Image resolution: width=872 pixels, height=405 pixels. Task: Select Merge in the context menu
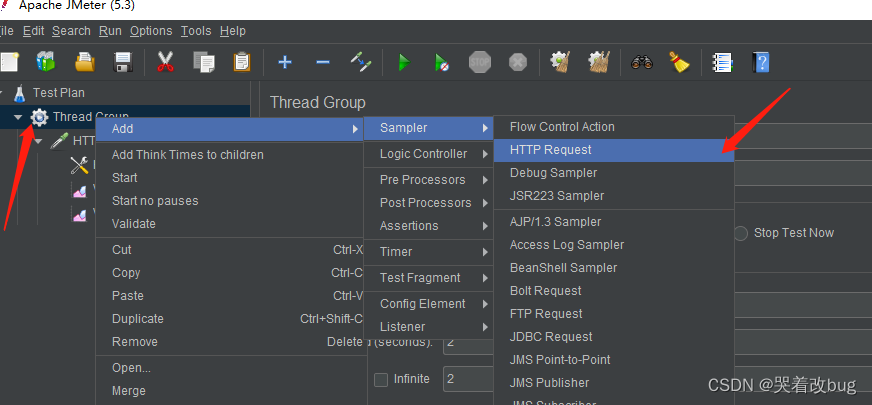click(x=230, y=391)
